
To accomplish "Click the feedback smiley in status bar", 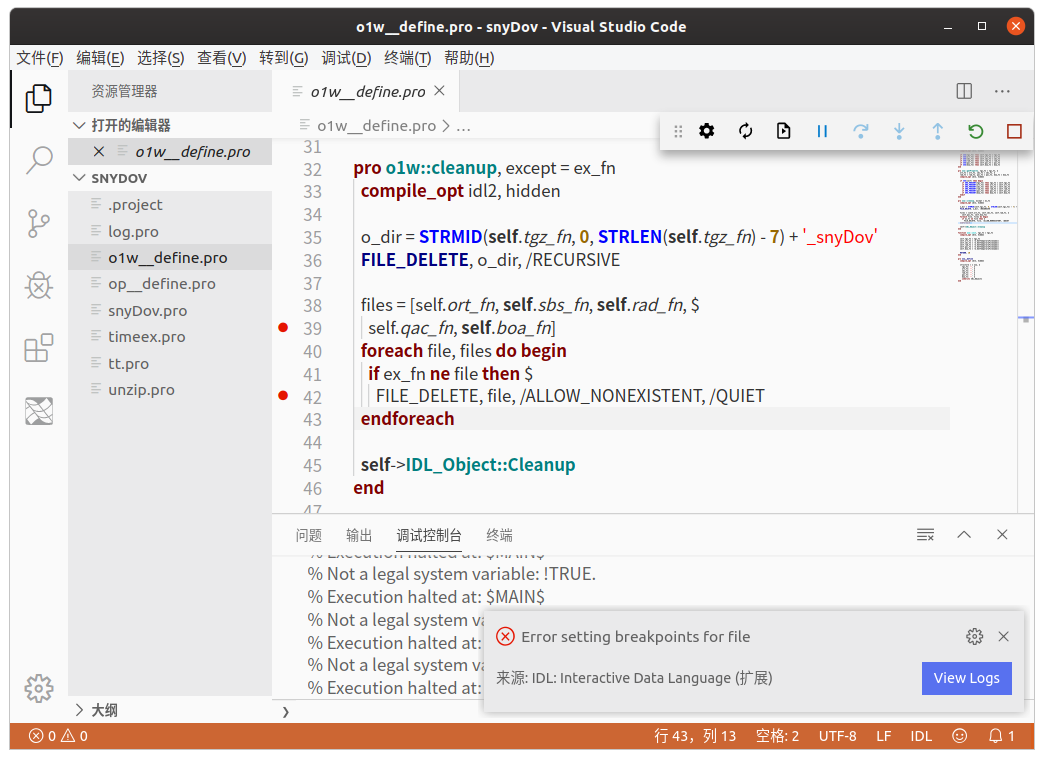I will click(x=959, y=736).
